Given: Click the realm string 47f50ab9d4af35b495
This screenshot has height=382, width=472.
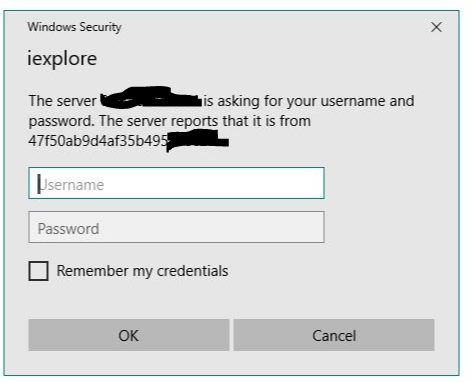Looking at the screenshot, I should point(98,141).
